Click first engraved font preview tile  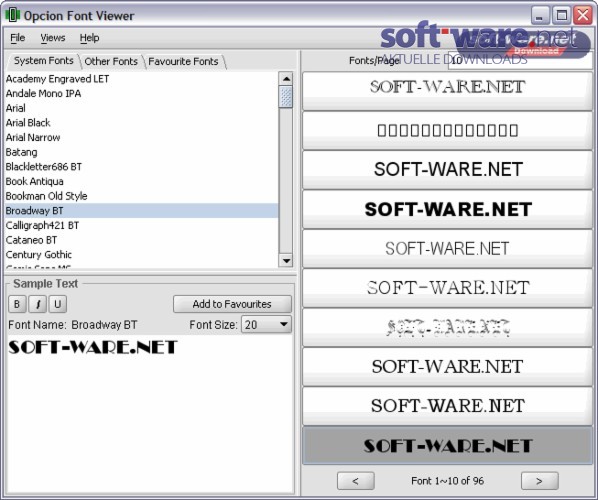447,91
